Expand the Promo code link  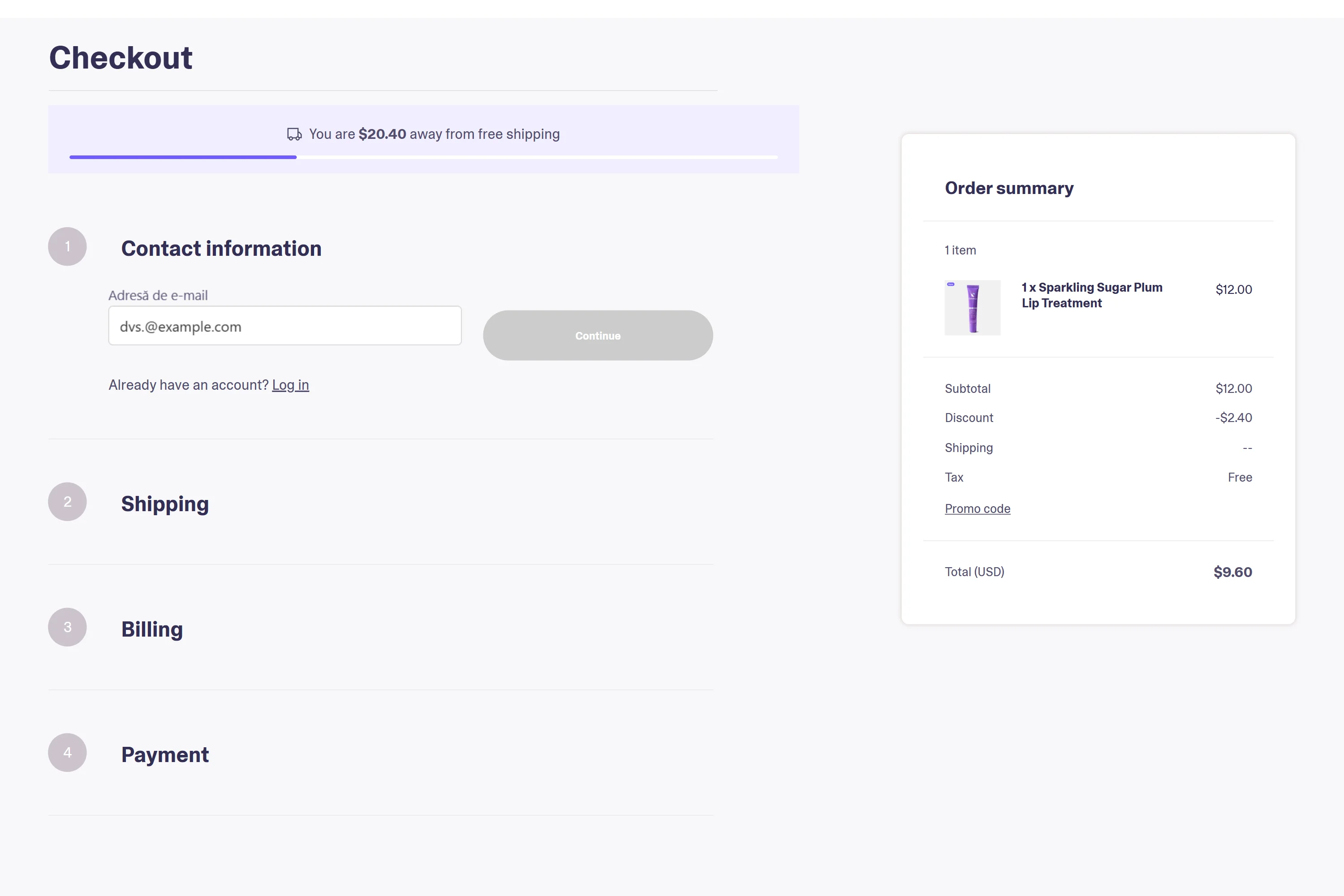click(x=977, y=508)
